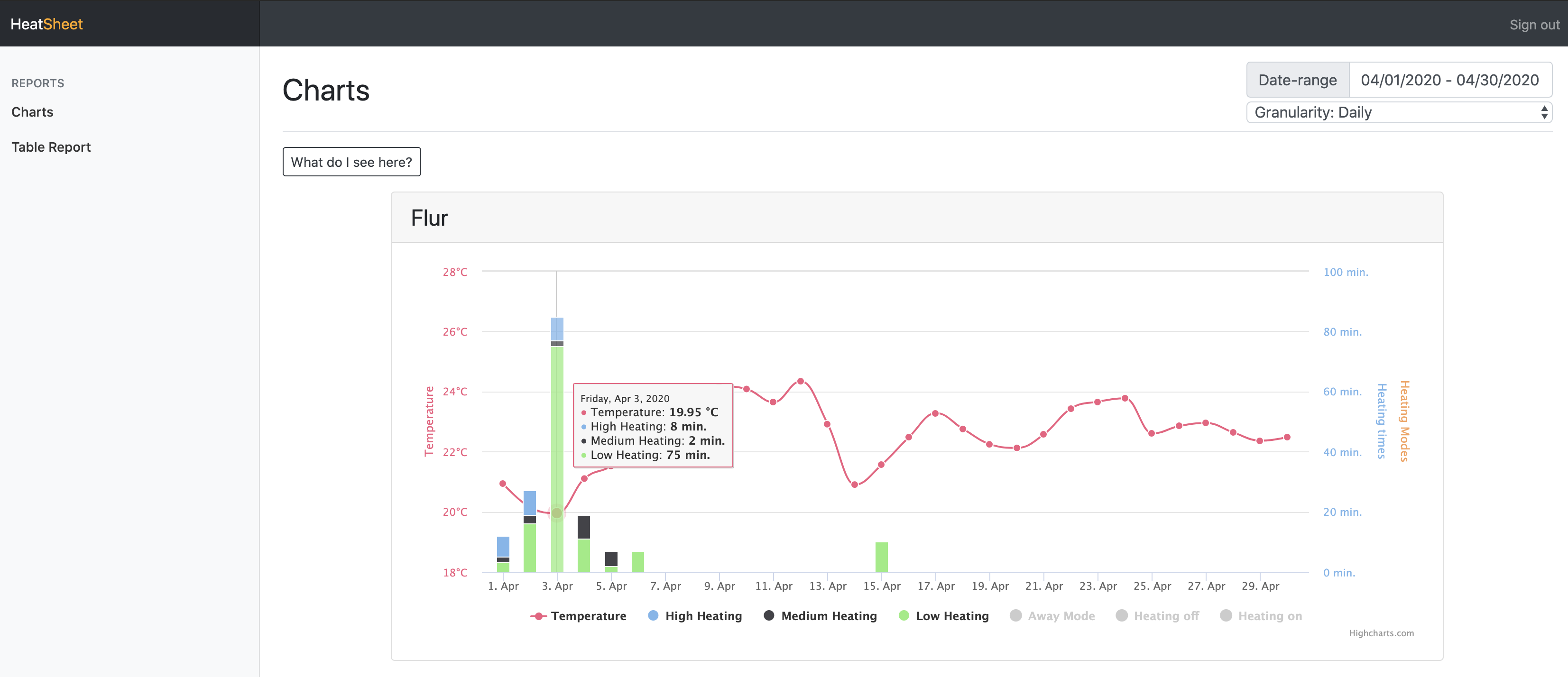Click the Date-range label addon
This screenshot has width=1568, height=677.
coord(1298,80)
